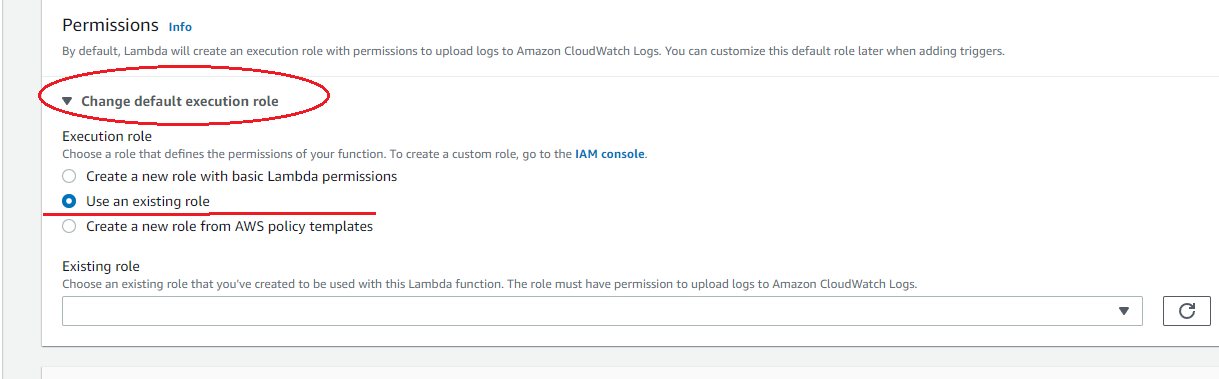Click the Permissions section heading
The image size is (1219, 379).
click(110, 25)
